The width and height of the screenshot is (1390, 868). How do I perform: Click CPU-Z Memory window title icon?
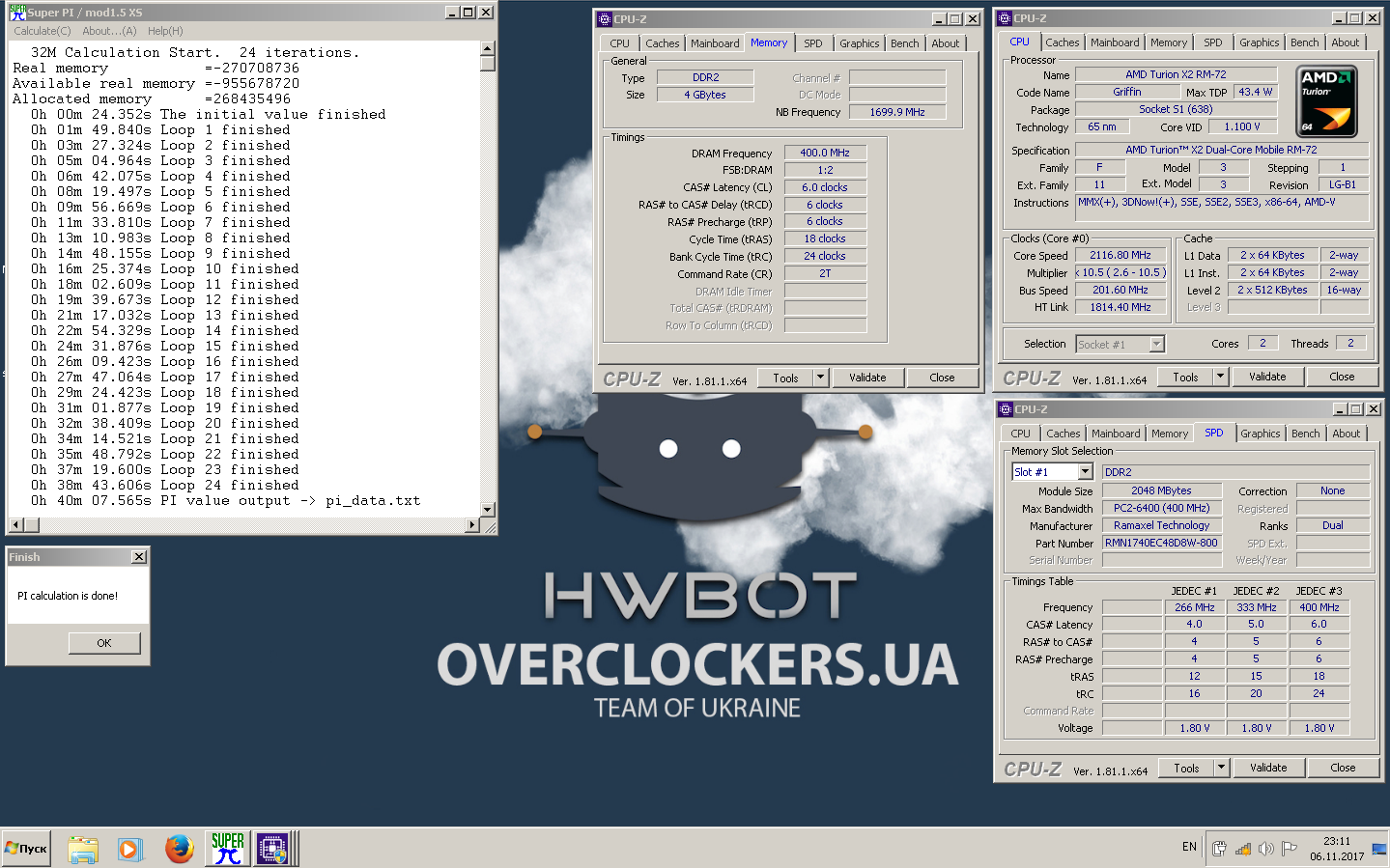[605, 18]
